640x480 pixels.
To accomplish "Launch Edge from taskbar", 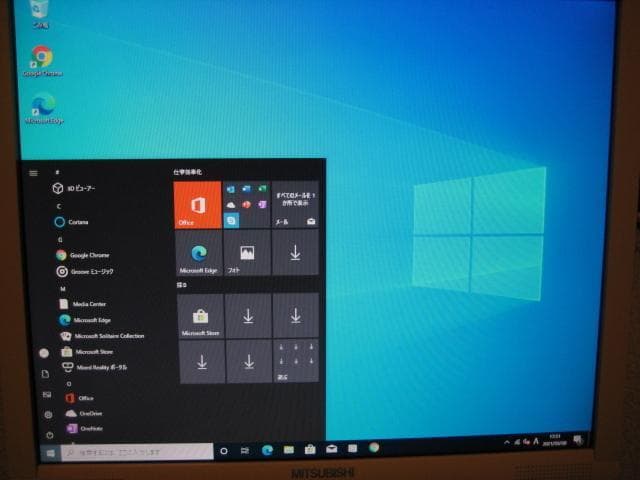I will pyautogui.click(x=267, y=450).
